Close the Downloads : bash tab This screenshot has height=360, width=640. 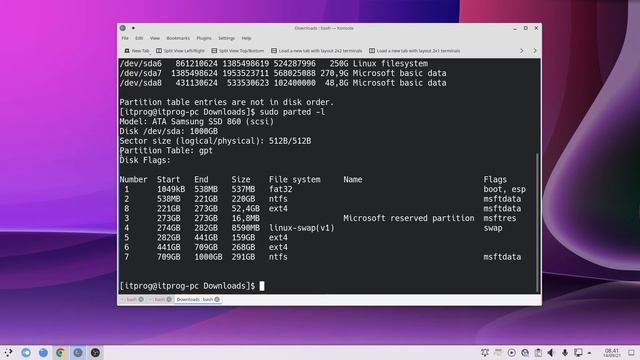[x=217, y=300]
